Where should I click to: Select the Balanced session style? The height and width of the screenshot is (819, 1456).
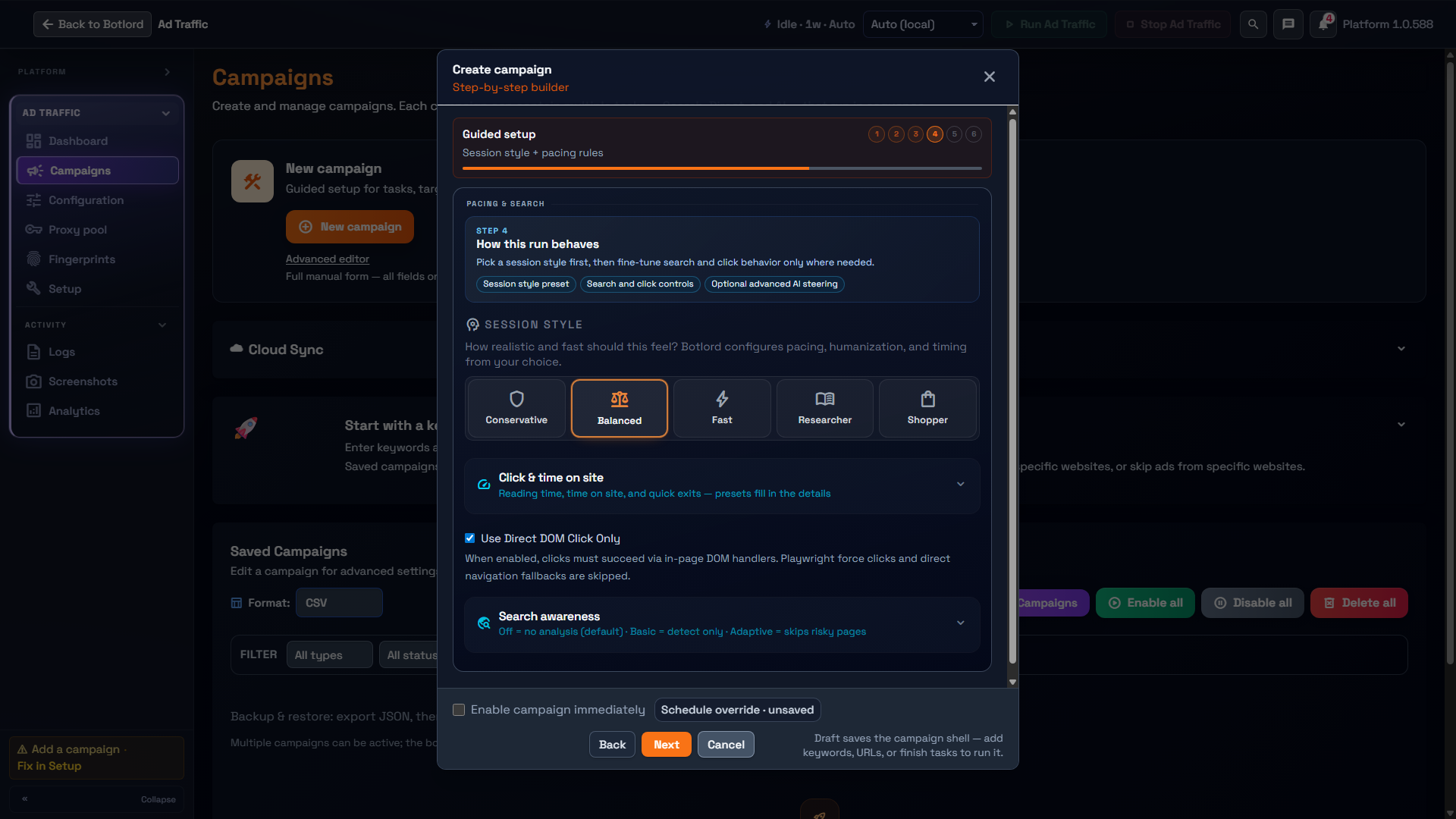620,409
